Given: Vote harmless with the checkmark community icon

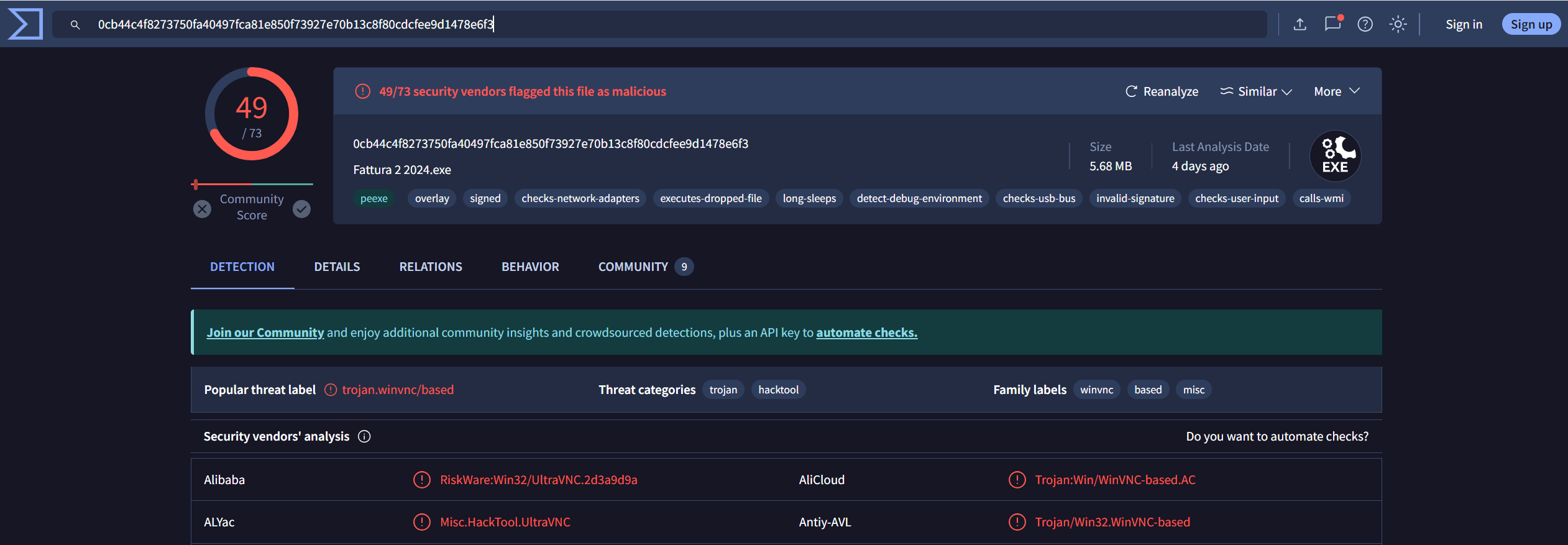Looking at the screenshot, I should (x=301, y=209).
